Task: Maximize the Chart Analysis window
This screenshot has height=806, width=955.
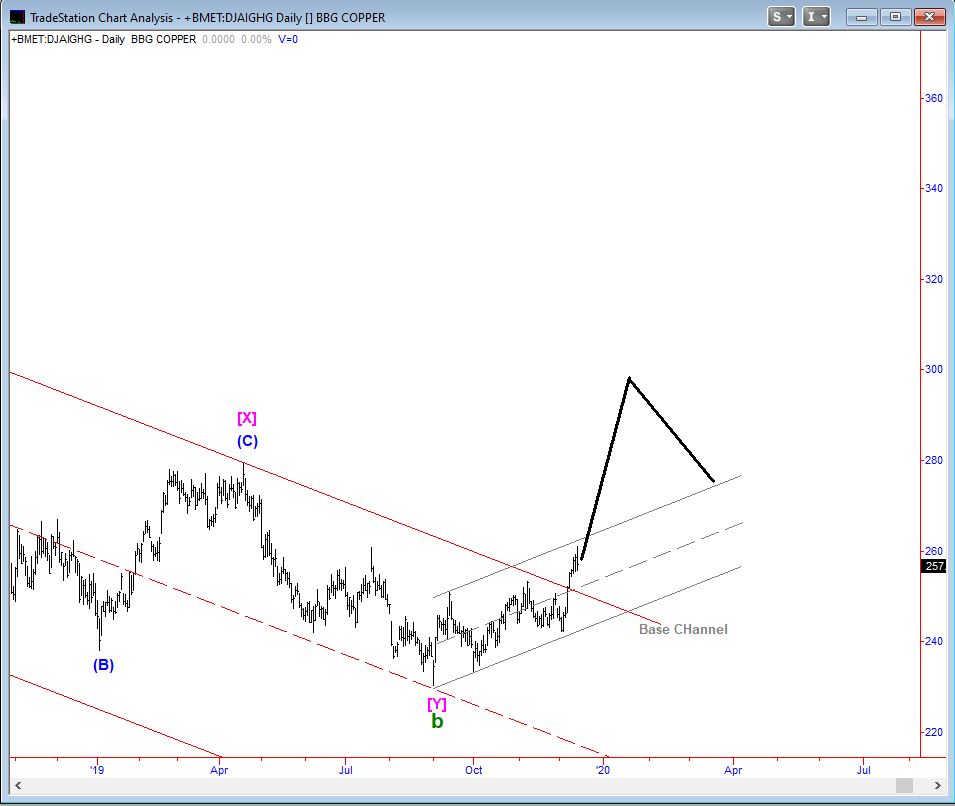Action: (x=895, y=17)
